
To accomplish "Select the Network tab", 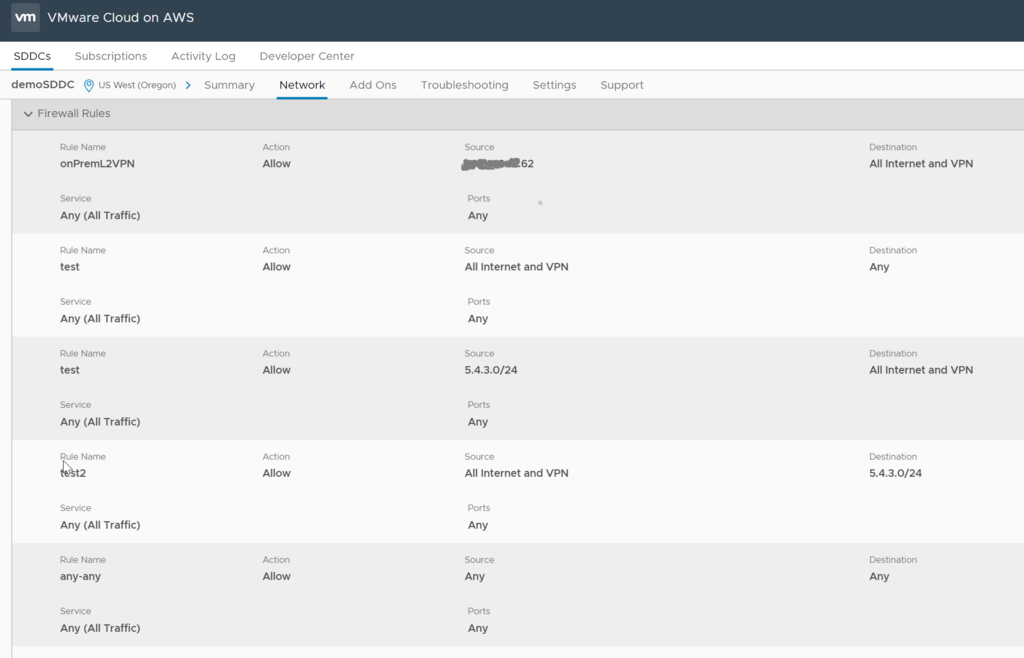I will pos(302,85).
